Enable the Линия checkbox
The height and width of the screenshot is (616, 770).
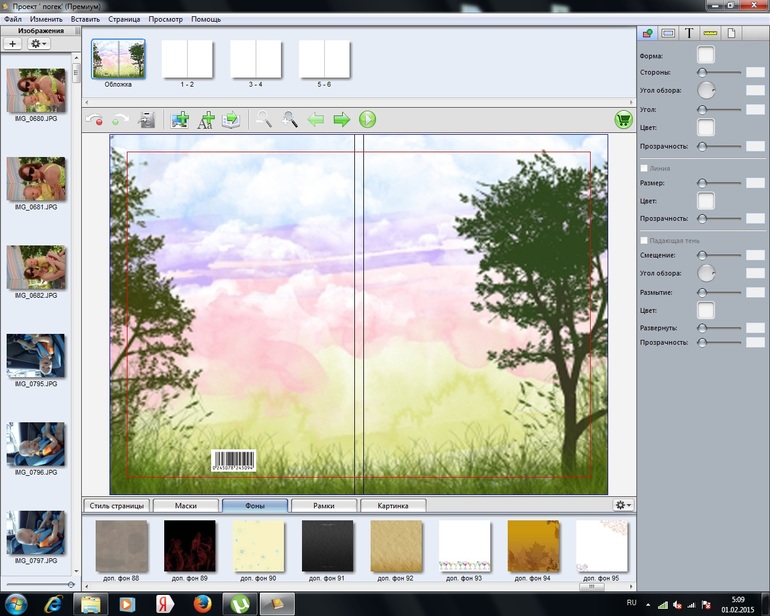click(645, 168)
